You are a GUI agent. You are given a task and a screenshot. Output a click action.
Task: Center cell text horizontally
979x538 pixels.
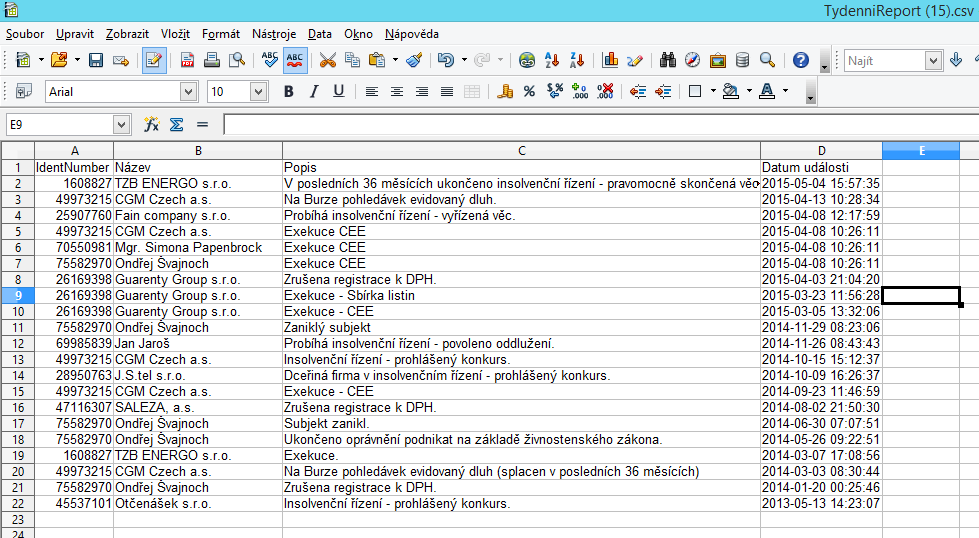tap(396, 92)
